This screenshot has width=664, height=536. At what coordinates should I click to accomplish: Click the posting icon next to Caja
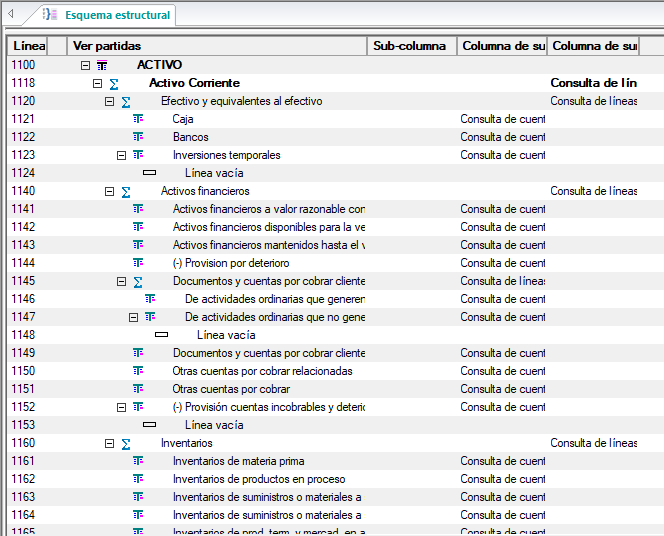tap(138, 119)
